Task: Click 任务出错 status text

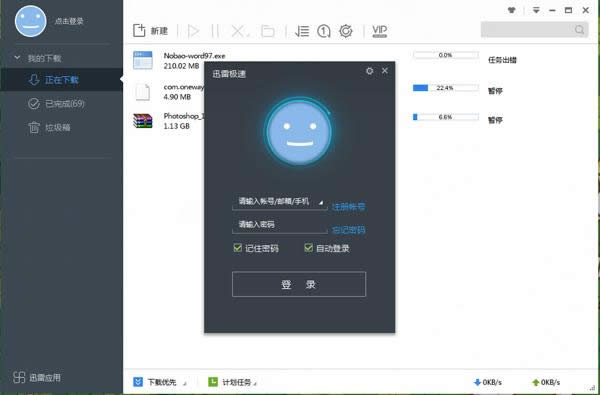Action: pyautogui.click(x=502, y=60)
